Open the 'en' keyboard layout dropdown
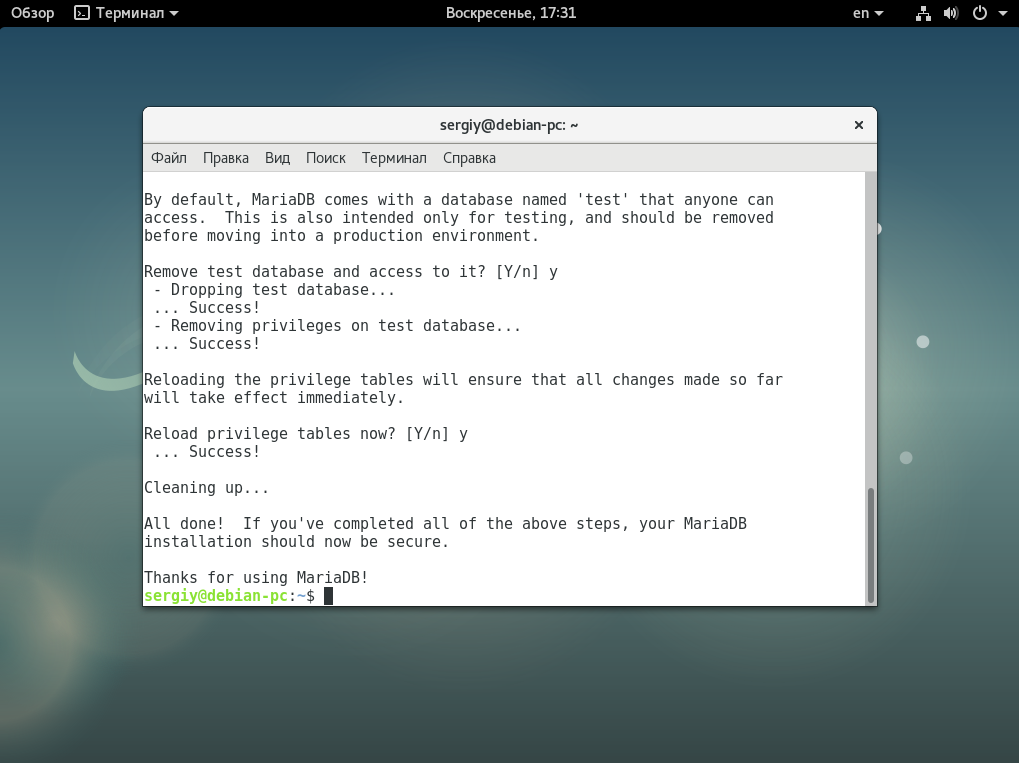This screenshot has width=1019, height=763. (x=867, y=13)
